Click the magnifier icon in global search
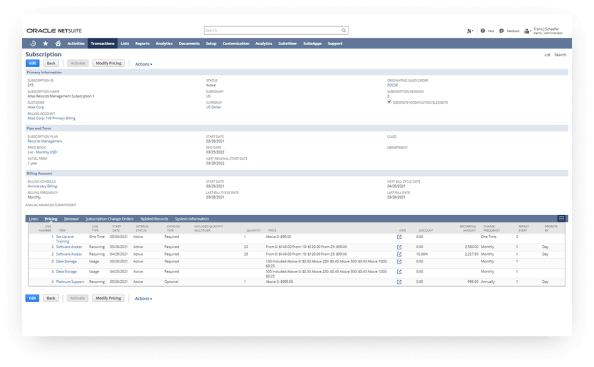This screenshot has height=367, width=594. pyautogui.click(x=344, y=30)
